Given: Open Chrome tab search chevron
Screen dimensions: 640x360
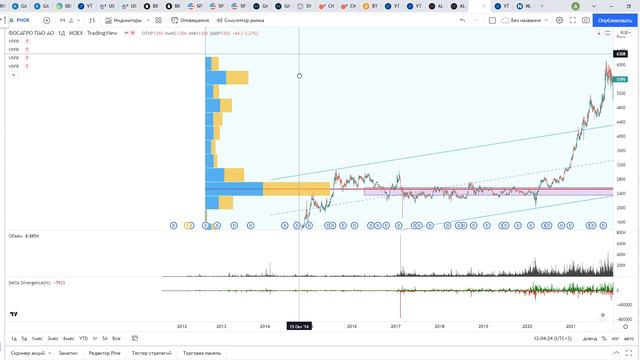Looking at the screenshot, I should [x=594, y=6].
